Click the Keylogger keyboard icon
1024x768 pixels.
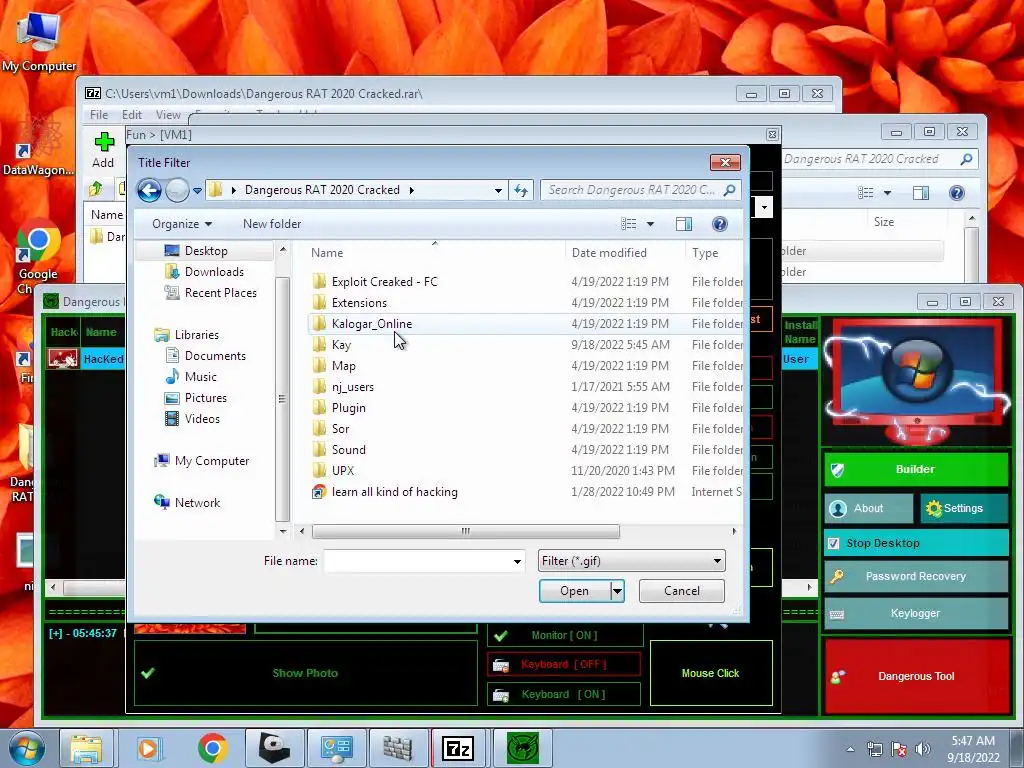(837, 614)
